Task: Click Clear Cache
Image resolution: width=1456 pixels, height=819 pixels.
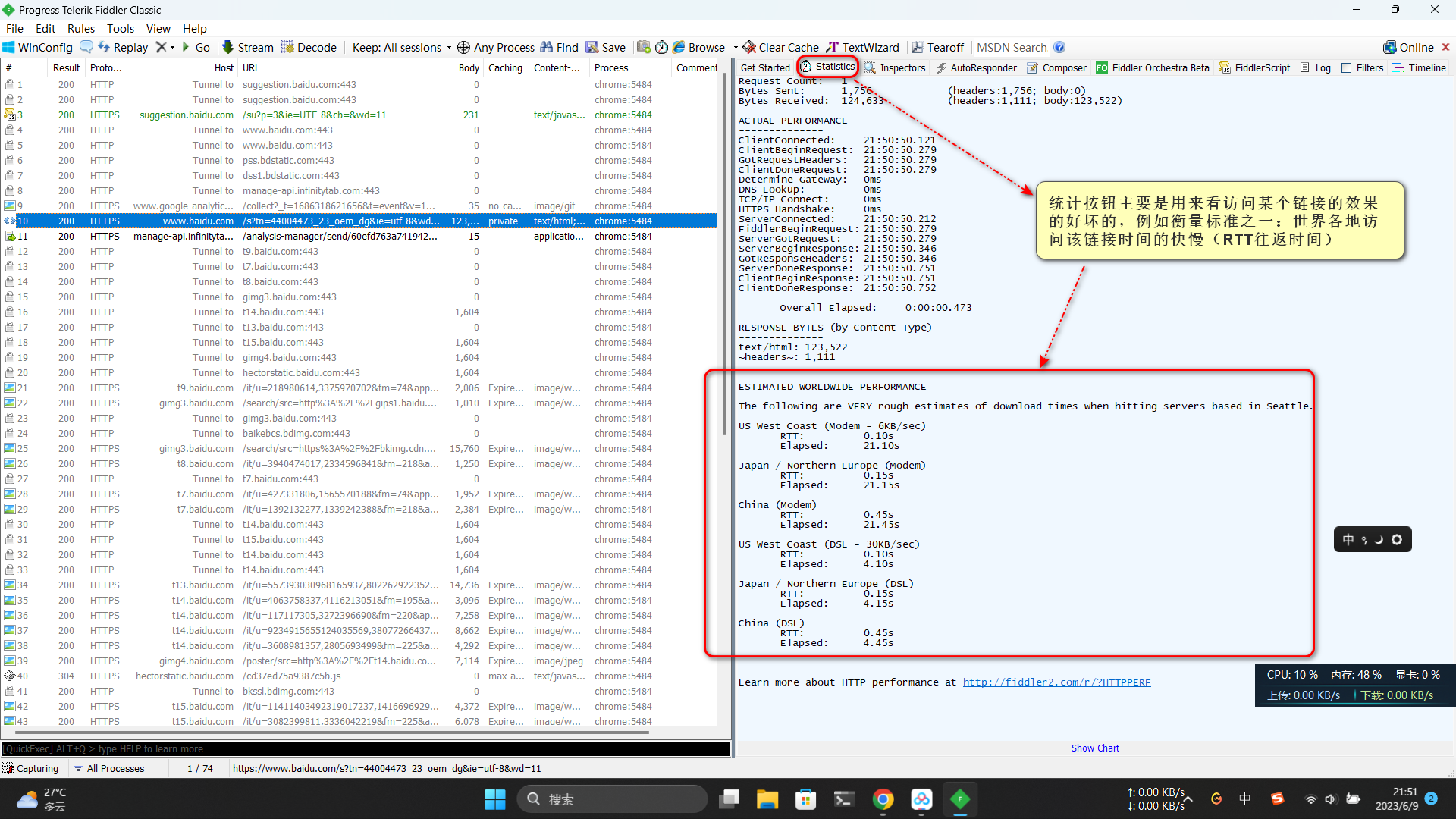Action: click(781, 47)
